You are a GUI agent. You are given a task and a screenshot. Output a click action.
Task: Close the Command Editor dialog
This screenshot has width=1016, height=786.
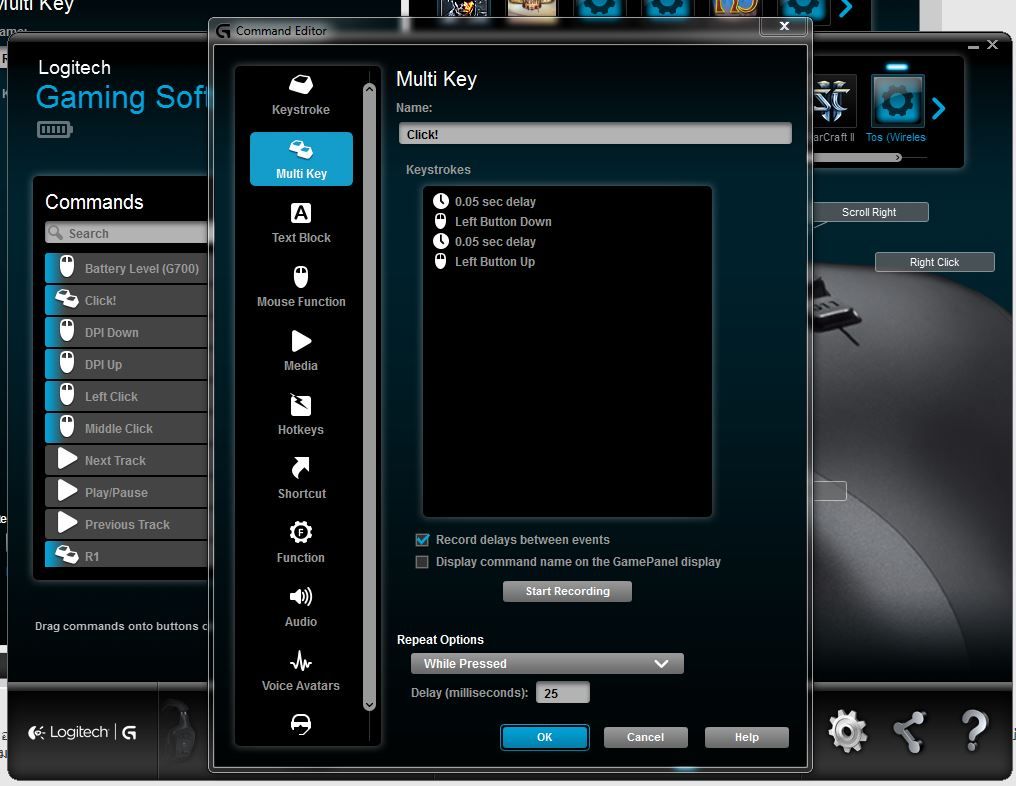pyautogui.click(x=784, y=26)
